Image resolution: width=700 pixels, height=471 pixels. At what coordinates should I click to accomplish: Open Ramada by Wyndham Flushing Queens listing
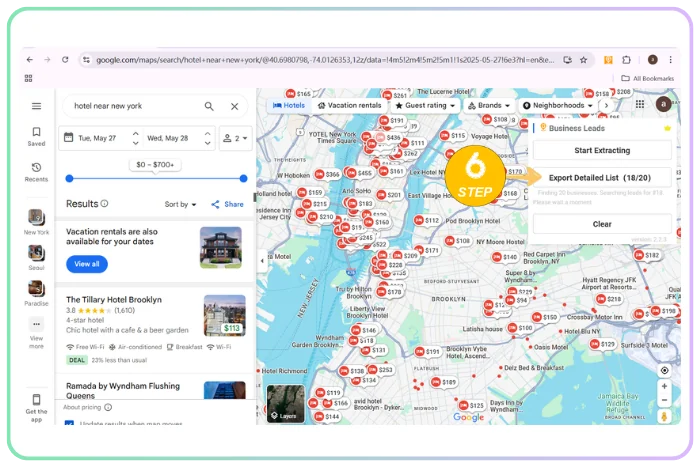pos(123,391)
